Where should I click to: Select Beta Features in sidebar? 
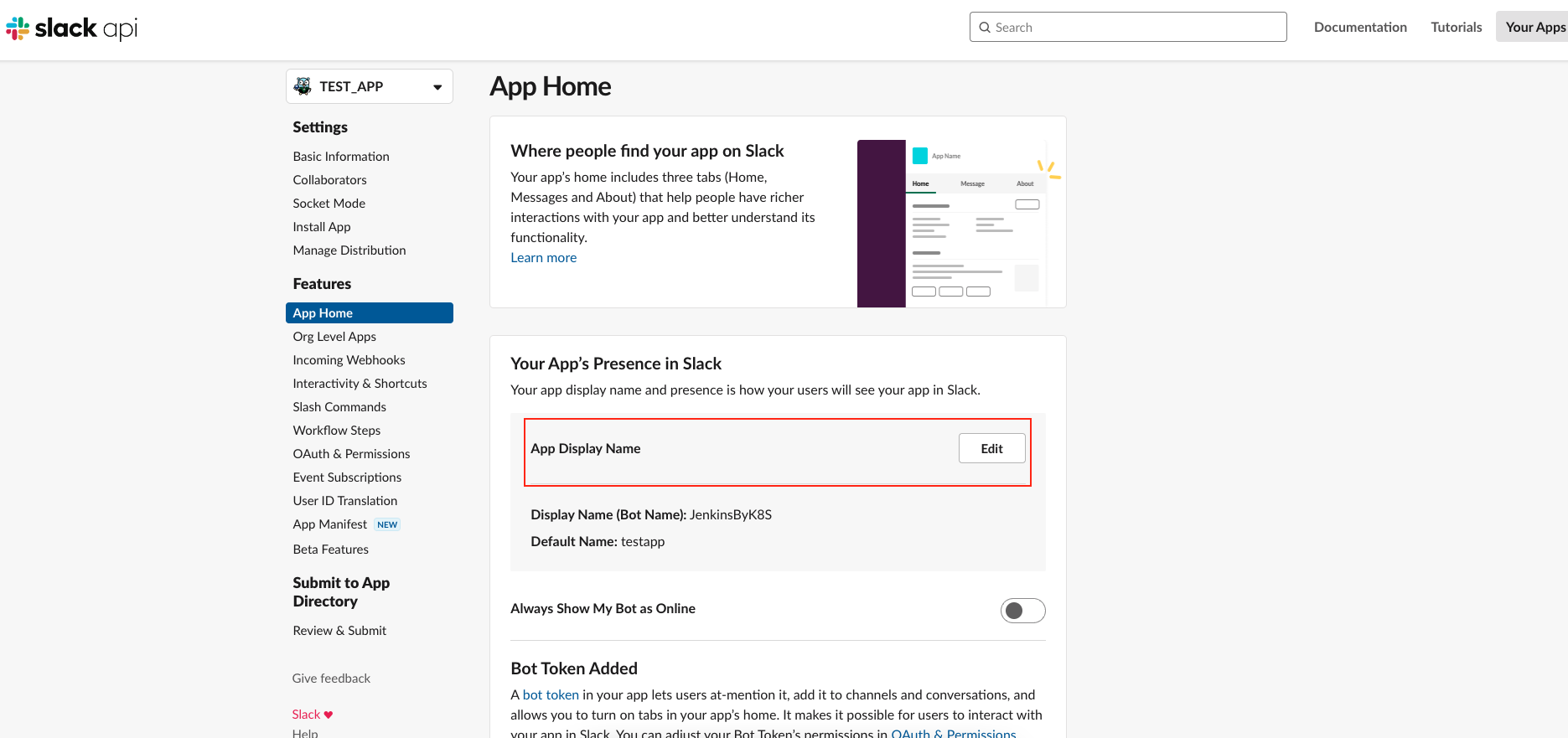point(330,550)
